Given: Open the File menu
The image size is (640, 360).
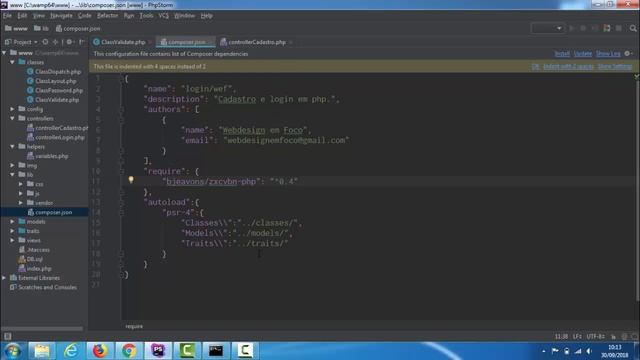Looking at the screenshot, I should pos(7,16).
